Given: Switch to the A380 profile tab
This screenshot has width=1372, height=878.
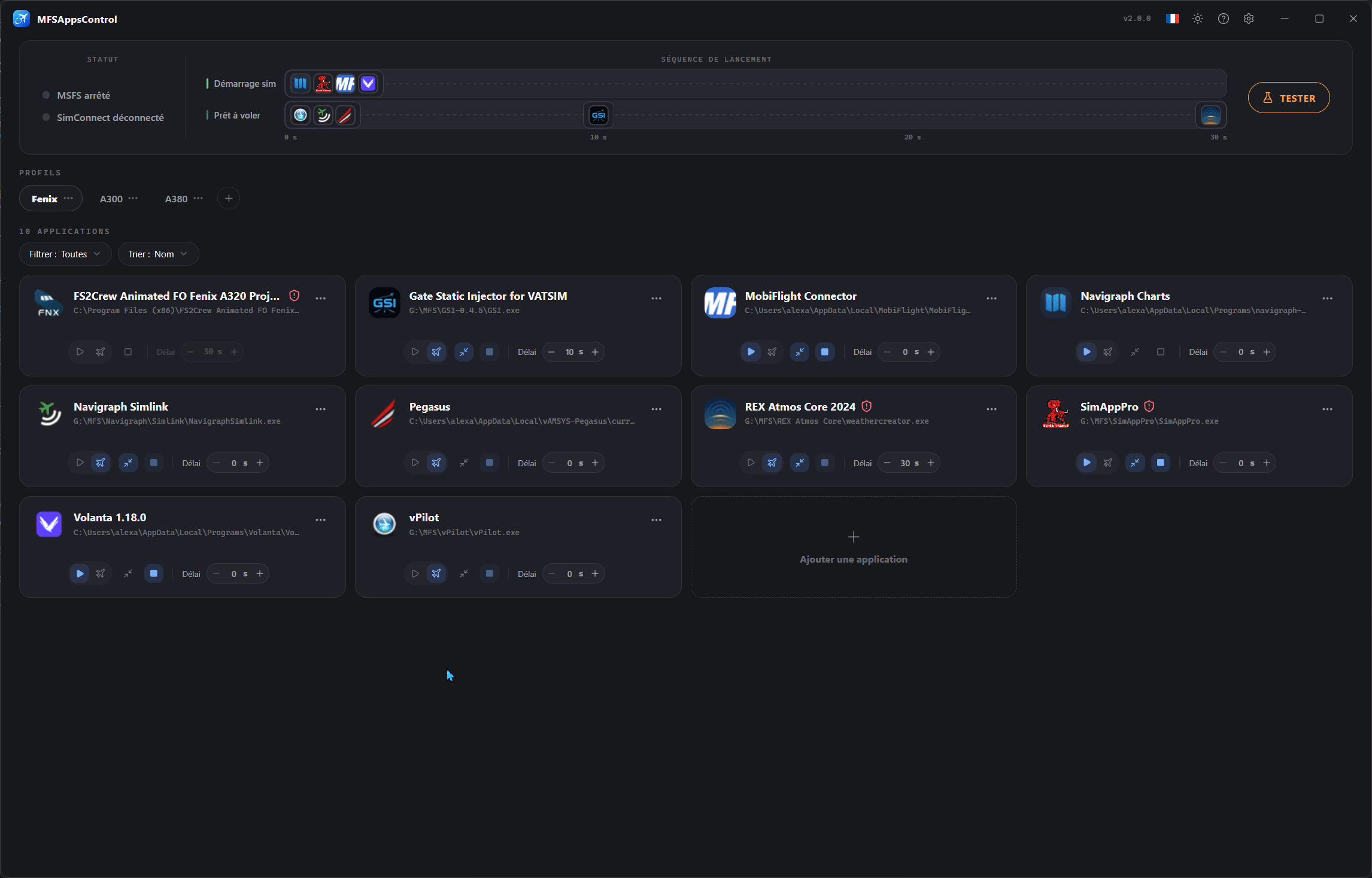Looking at the screenshot, I should pyautogui.click(x=177, y=199).
